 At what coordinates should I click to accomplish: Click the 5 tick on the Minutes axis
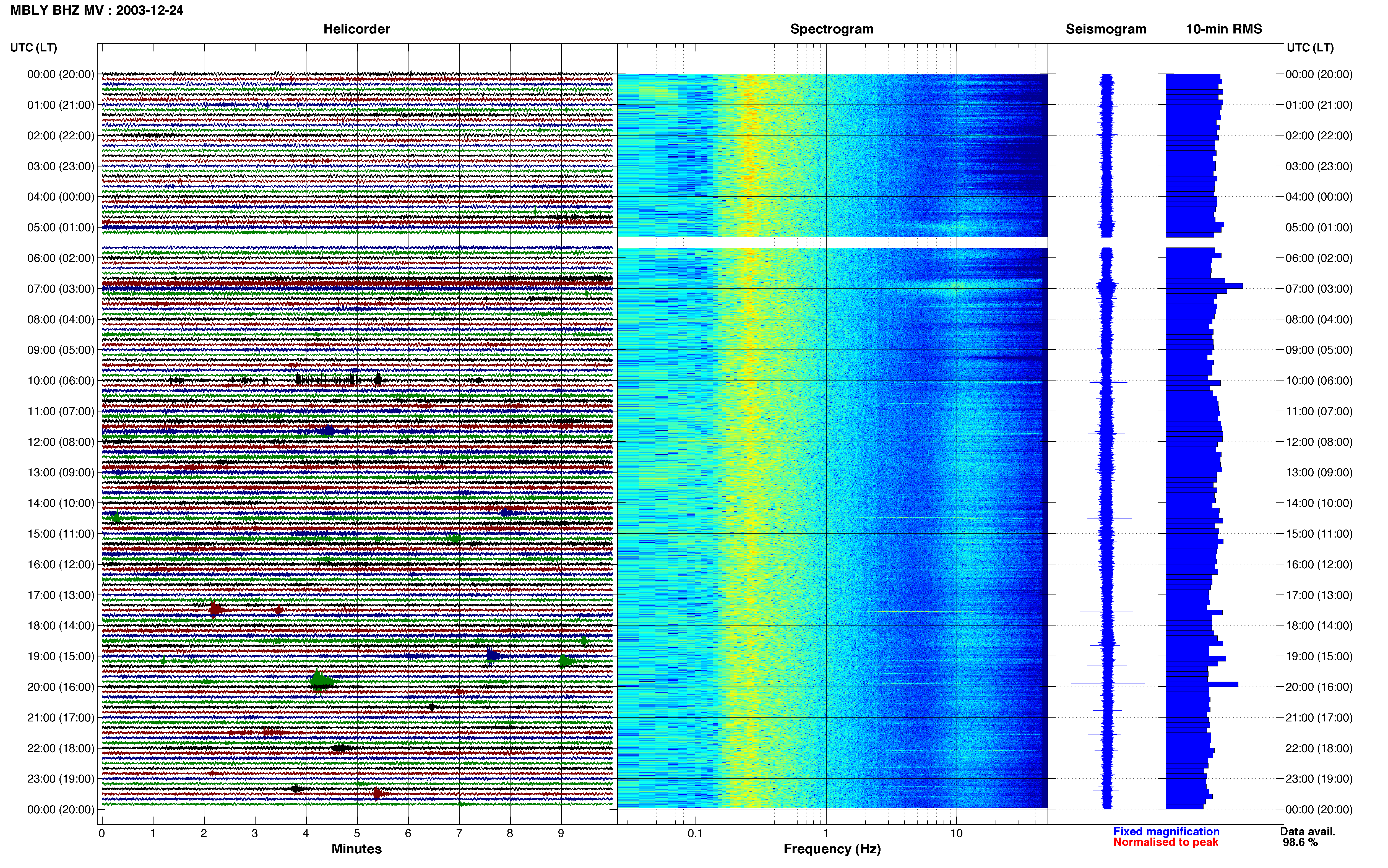357,833
